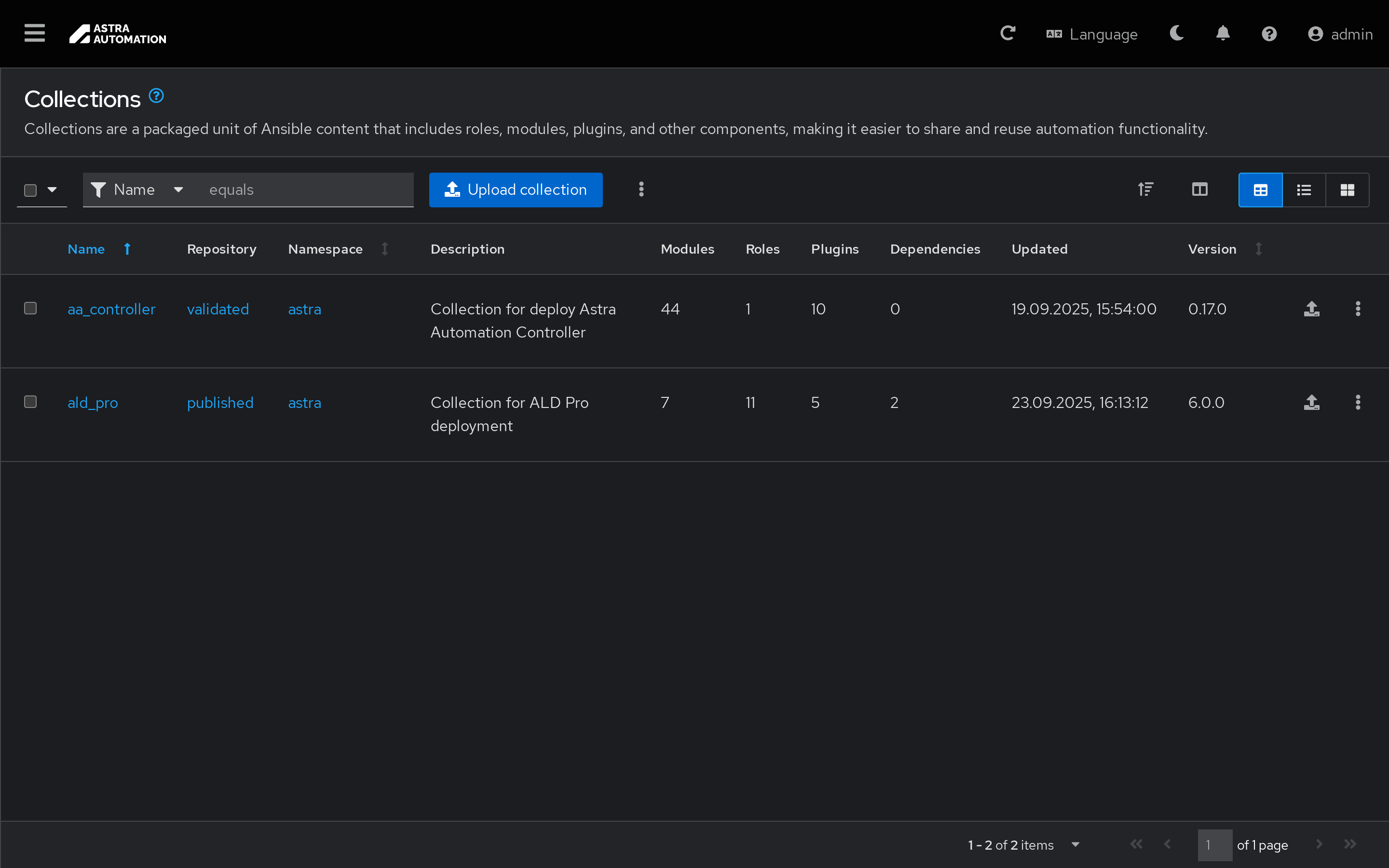The height and width of the screenshot is (868, 1389).
Task: Select the aa_controller row checkbox
Action: (x=30, y=308)
